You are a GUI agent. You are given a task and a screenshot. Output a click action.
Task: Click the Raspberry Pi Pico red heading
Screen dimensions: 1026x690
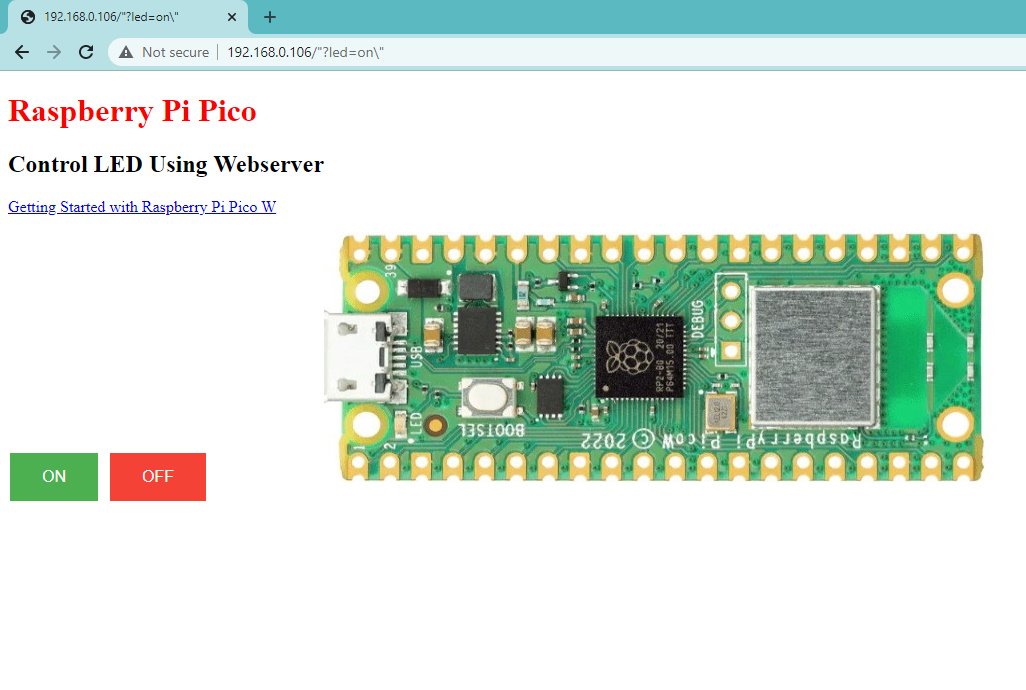pyautogui.click(x=132, y=111)
